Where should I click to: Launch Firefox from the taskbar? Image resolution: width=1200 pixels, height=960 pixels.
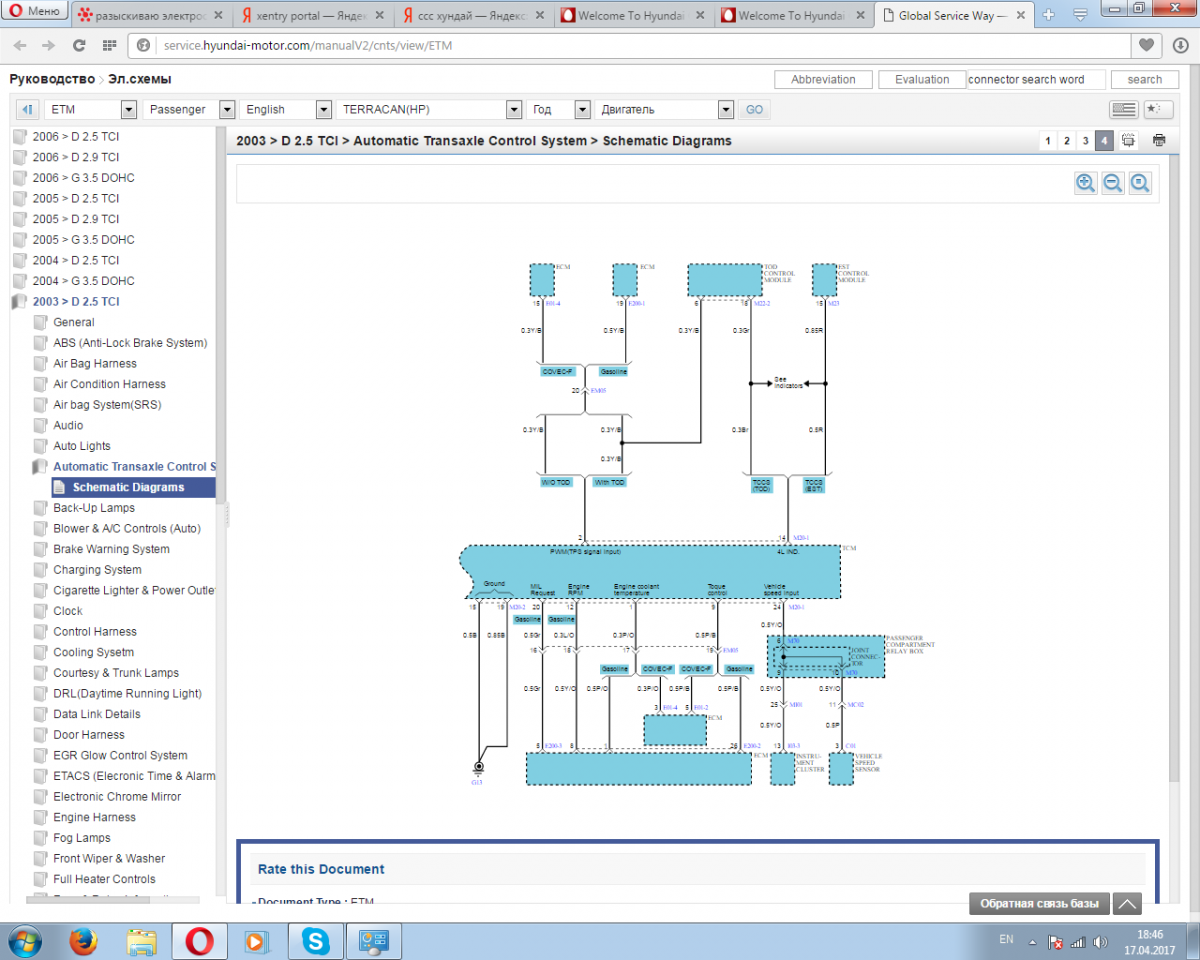click(83, 941)
